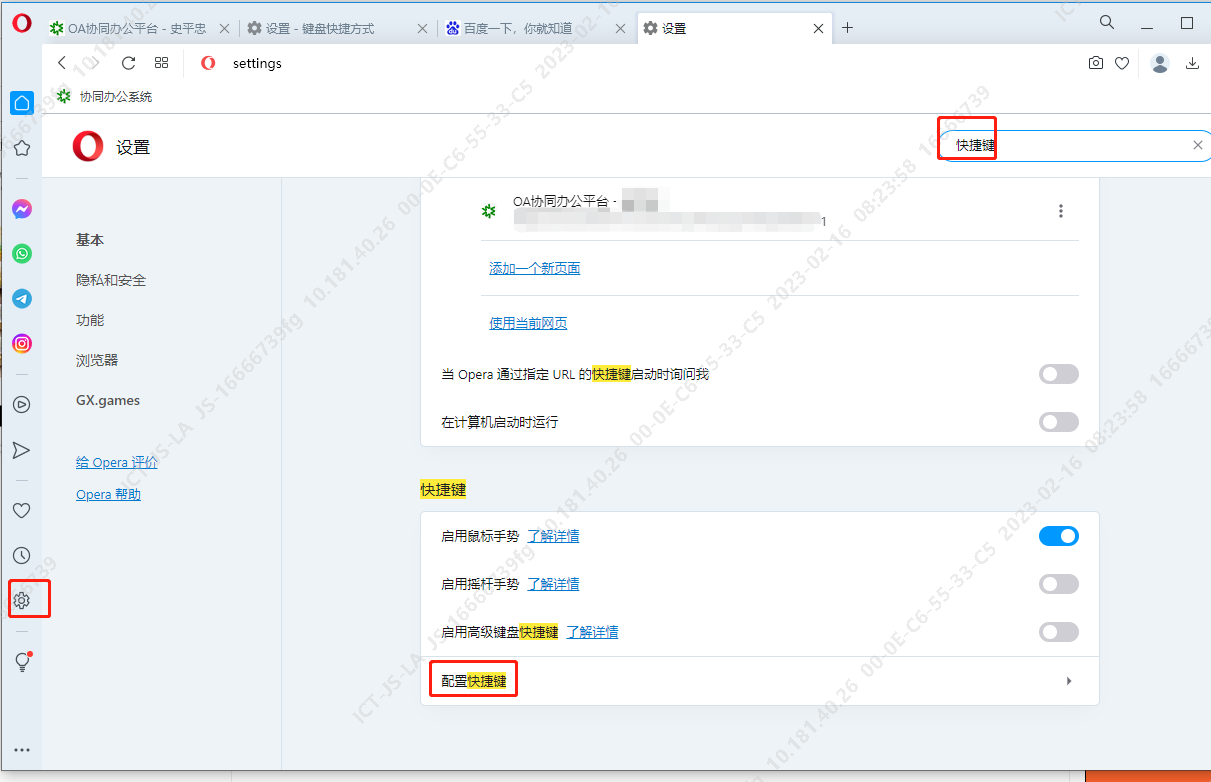Open the sidebar heart pinboards icon
The image size is (1211, 782).
click(x=21, y=510)
